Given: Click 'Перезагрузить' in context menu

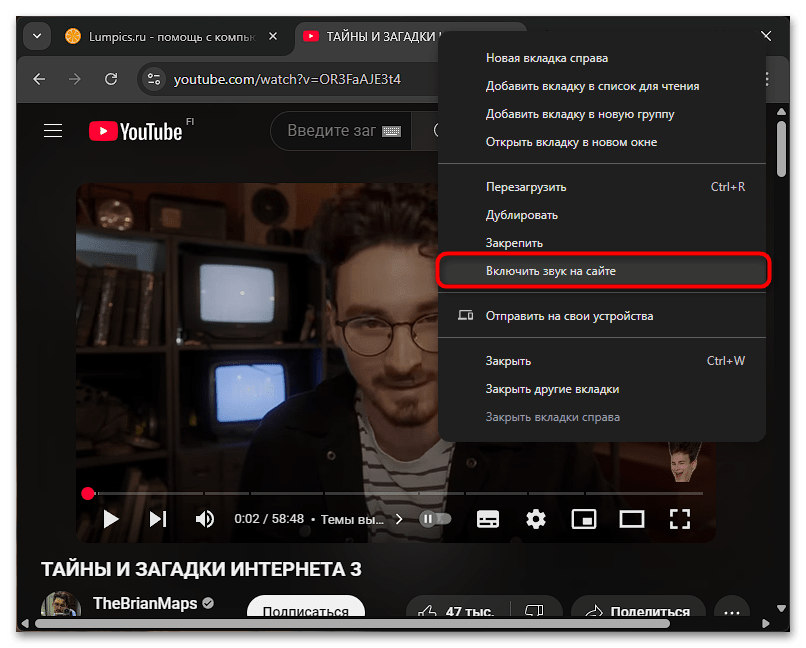Looking at the screenshot, I should click(601, 187).
